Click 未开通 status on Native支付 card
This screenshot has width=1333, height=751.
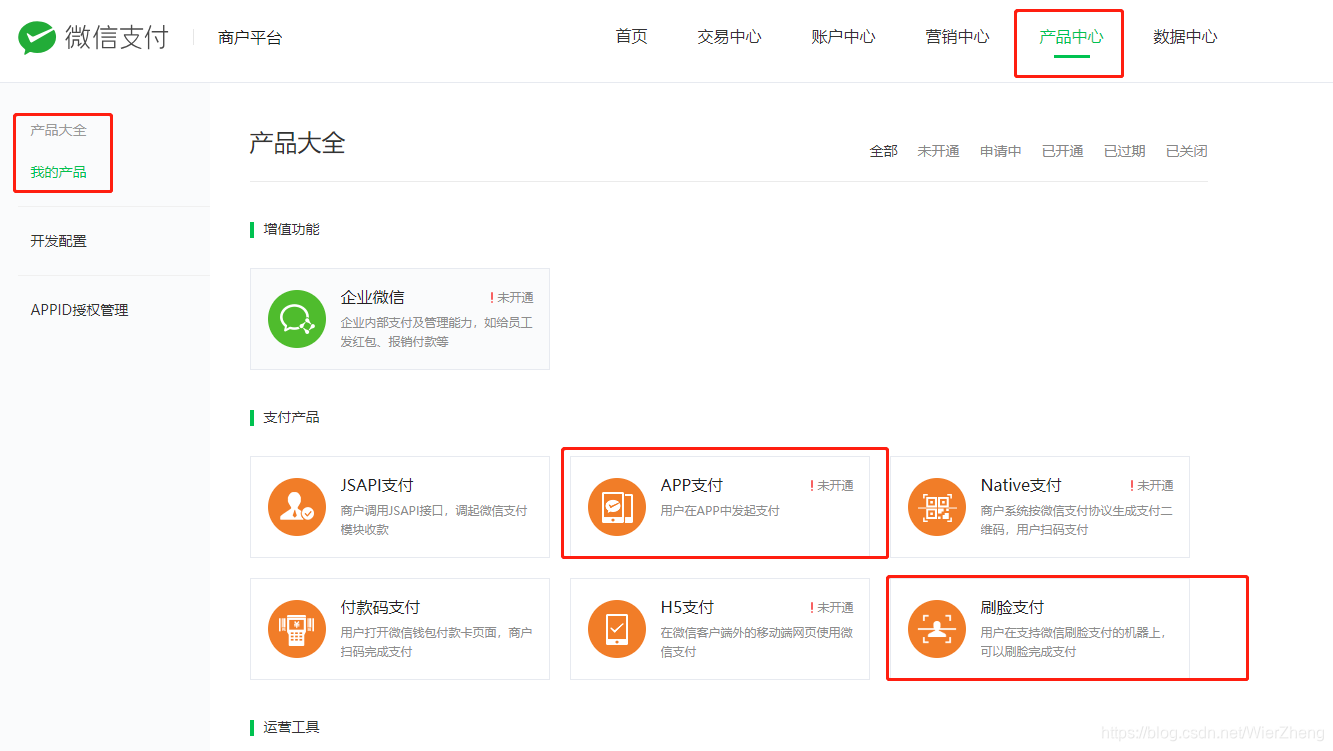point(1152,486)
